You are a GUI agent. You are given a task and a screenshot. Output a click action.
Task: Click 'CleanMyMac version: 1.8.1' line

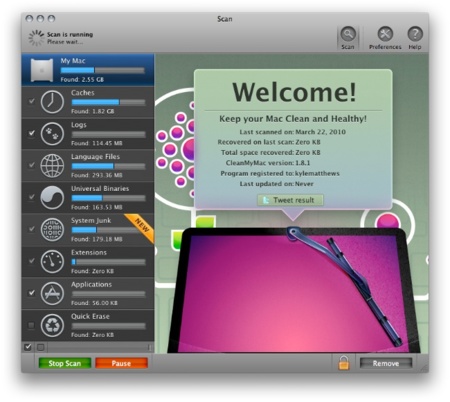(x=268, y=163)
